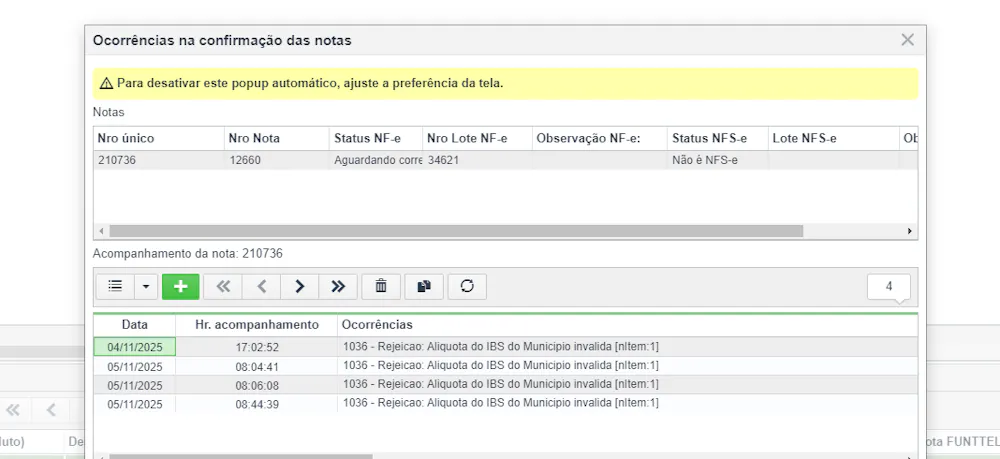Add a new record with green plus
1000x459 pixels.
click(180, 286)
